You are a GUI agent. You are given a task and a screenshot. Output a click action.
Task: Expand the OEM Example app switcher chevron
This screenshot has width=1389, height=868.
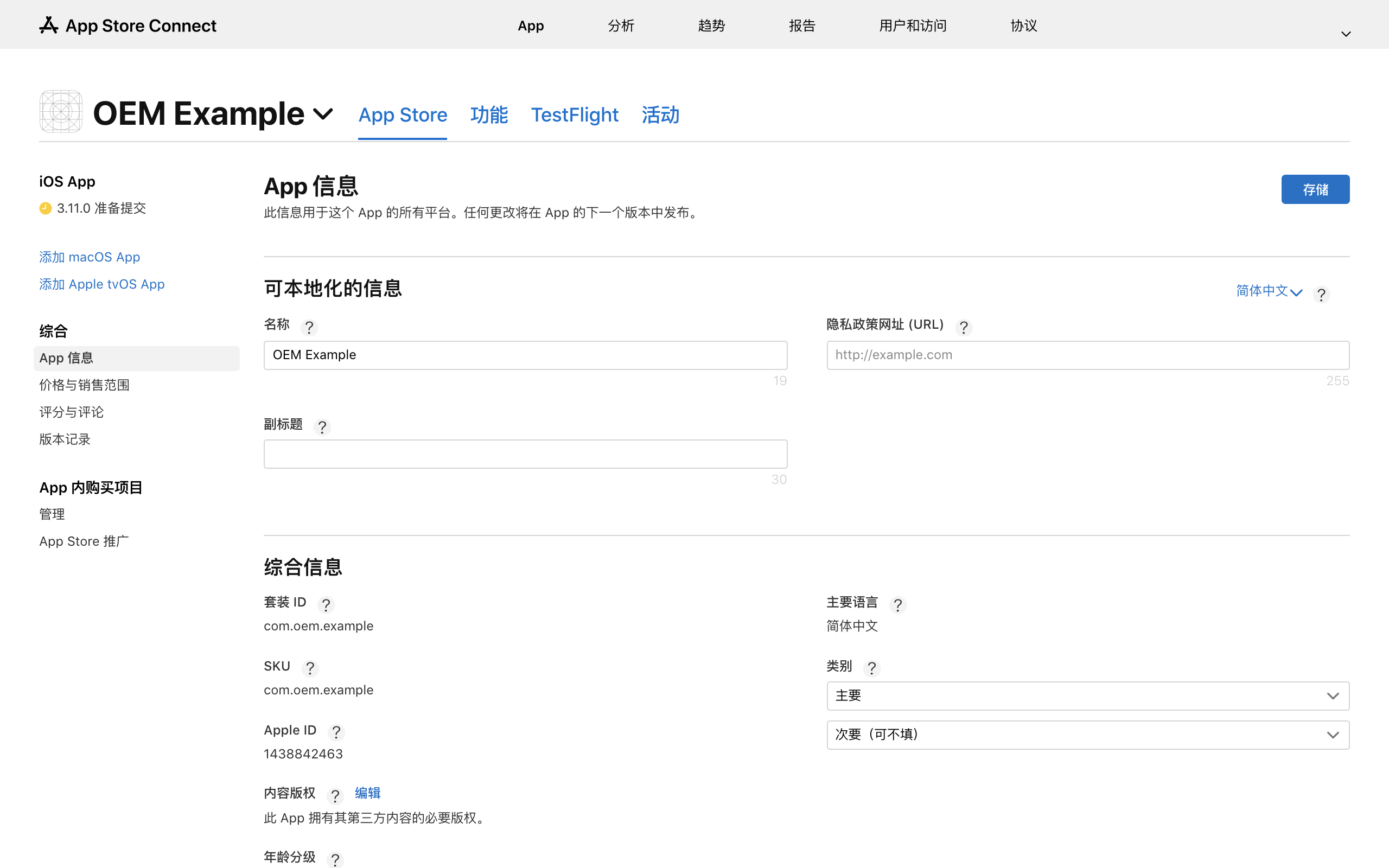pos(323,114)
